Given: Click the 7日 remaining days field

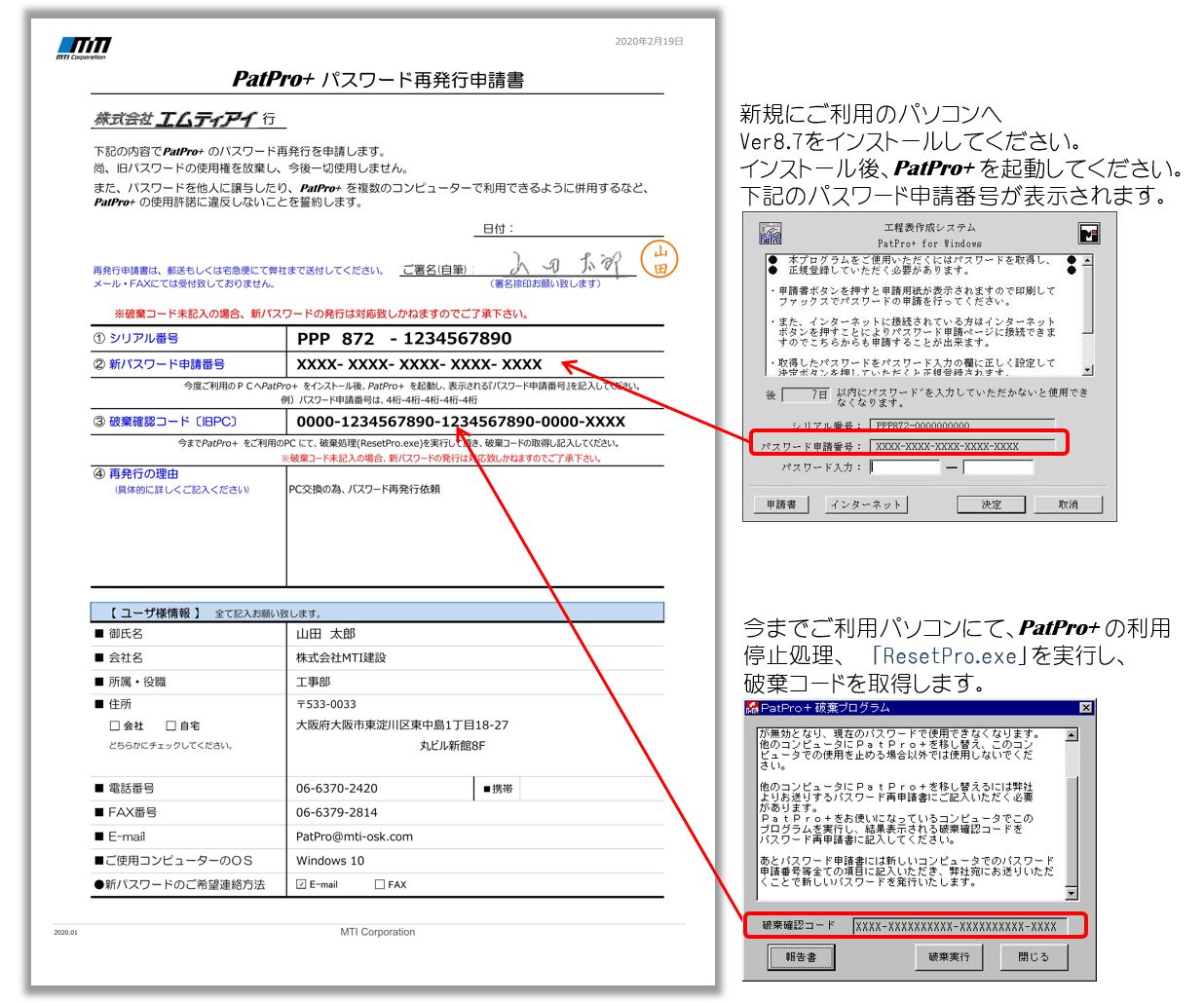Looking at the screenshot, I should [x=807, y=394].
